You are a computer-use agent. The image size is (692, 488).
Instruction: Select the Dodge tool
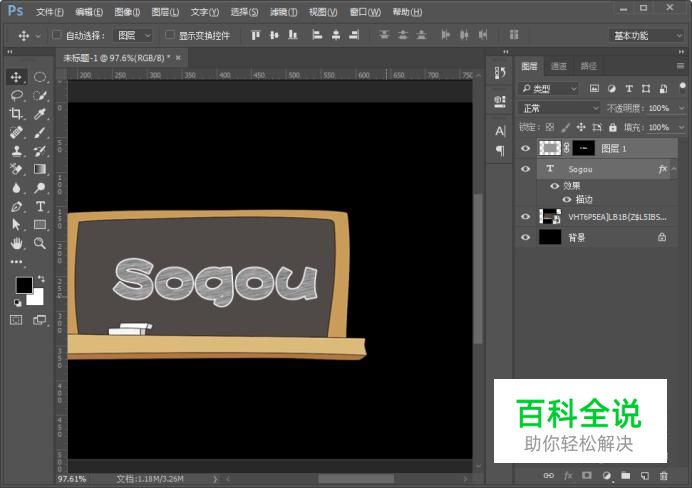tap(40, 188)
